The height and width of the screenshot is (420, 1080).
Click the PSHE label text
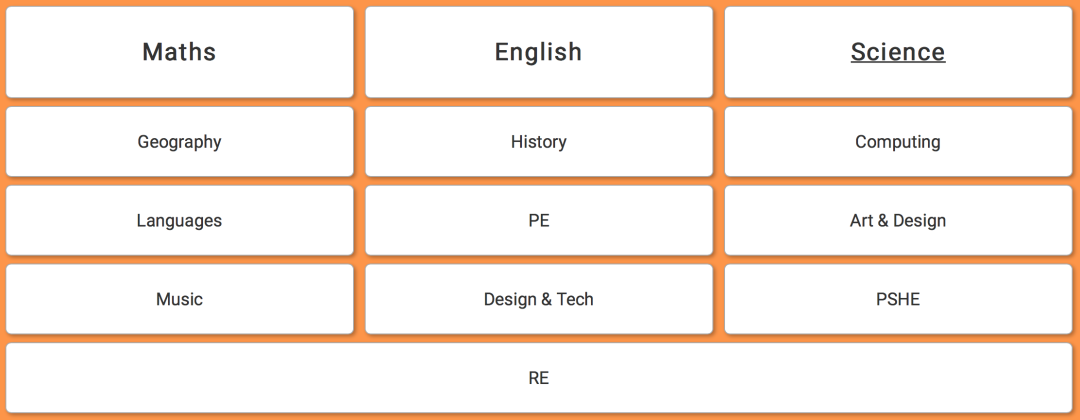tap(897, 299)
